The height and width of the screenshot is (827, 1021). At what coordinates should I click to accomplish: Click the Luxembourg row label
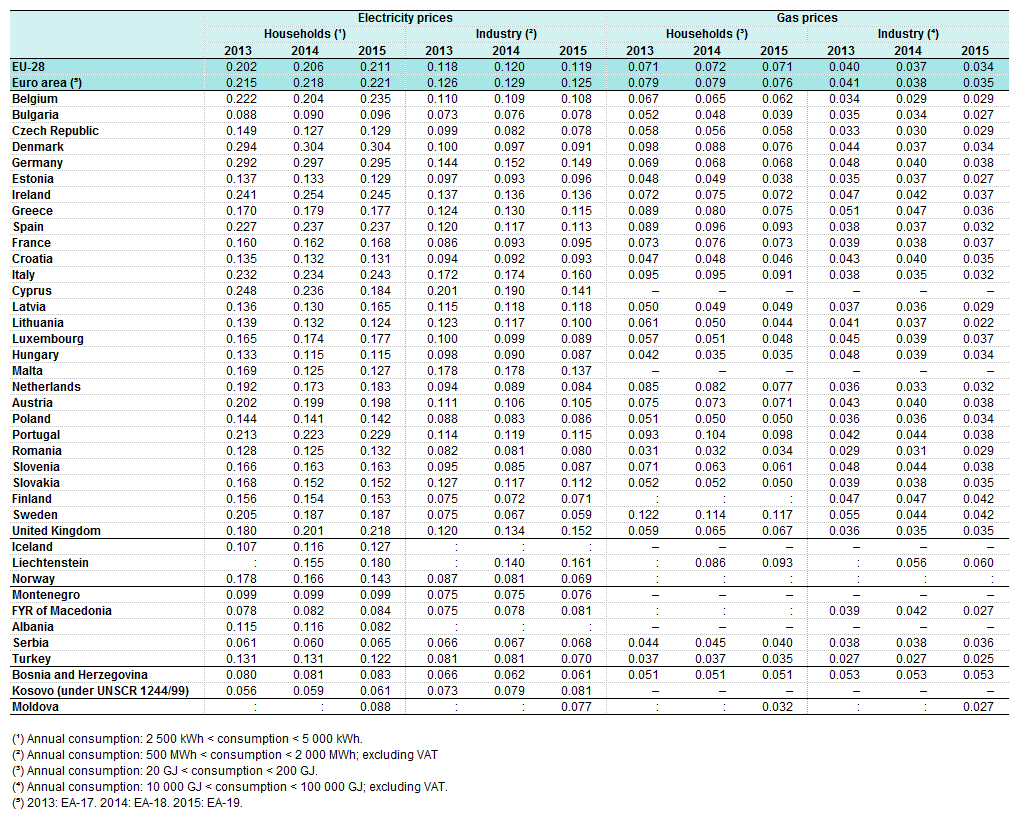click(x=48, y=339)
